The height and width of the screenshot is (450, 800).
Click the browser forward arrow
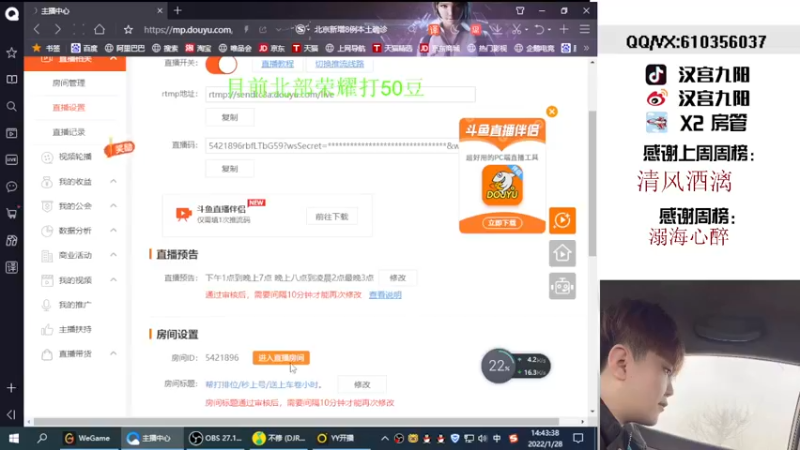pyautogui.click(x=58, y=30)
